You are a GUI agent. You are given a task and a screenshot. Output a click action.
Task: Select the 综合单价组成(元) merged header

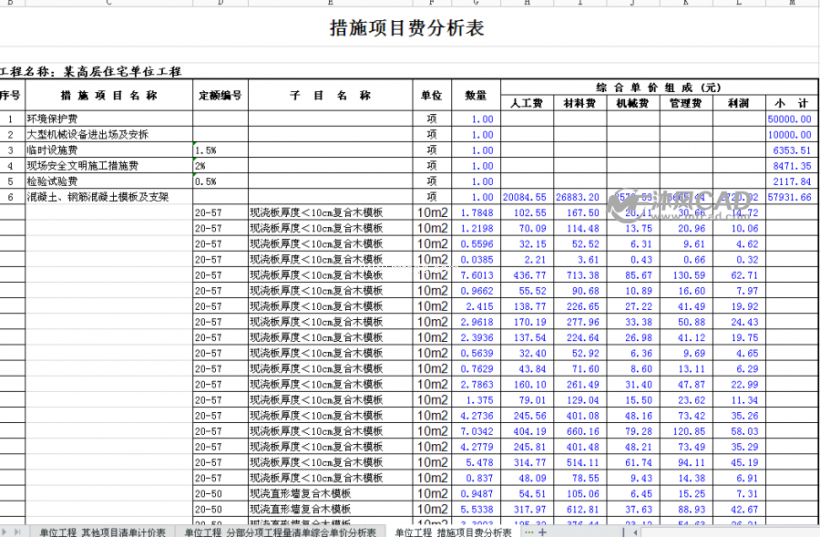[x=659, y=87]
